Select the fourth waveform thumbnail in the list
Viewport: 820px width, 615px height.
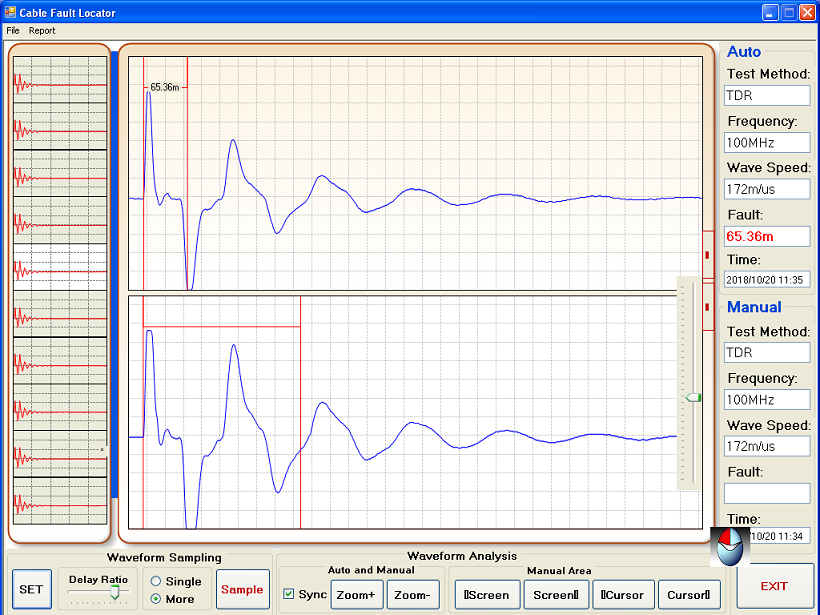pyautogui.click(x=60, y=220)
